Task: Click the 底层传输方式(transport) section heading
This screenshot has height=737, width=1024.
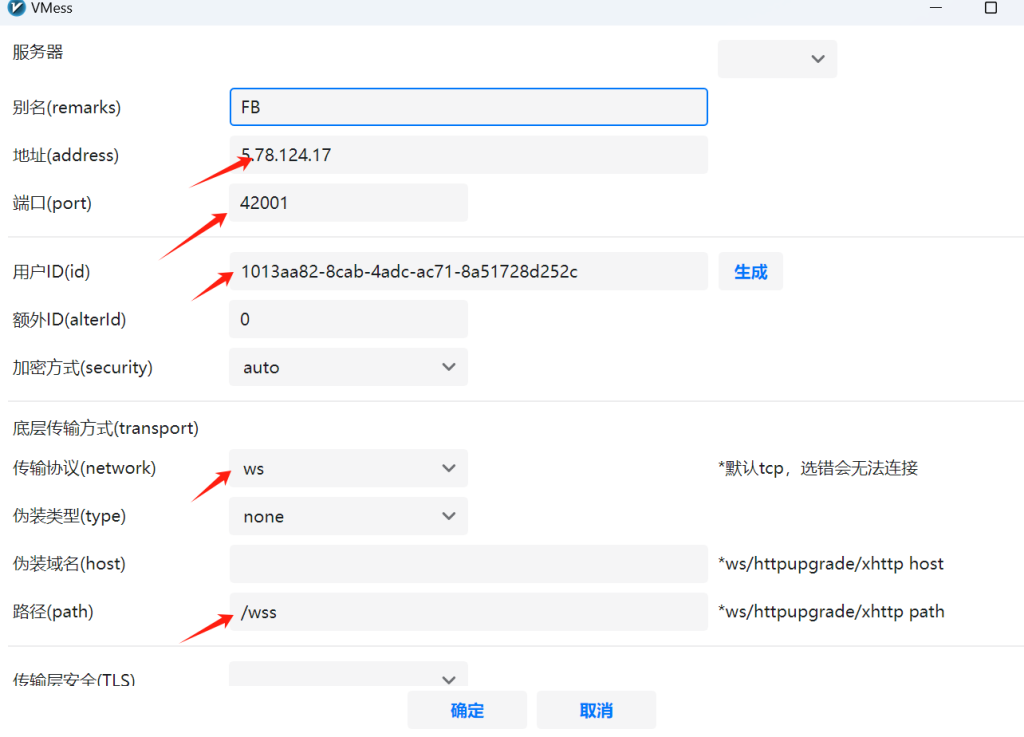Action: click(105, 428)
